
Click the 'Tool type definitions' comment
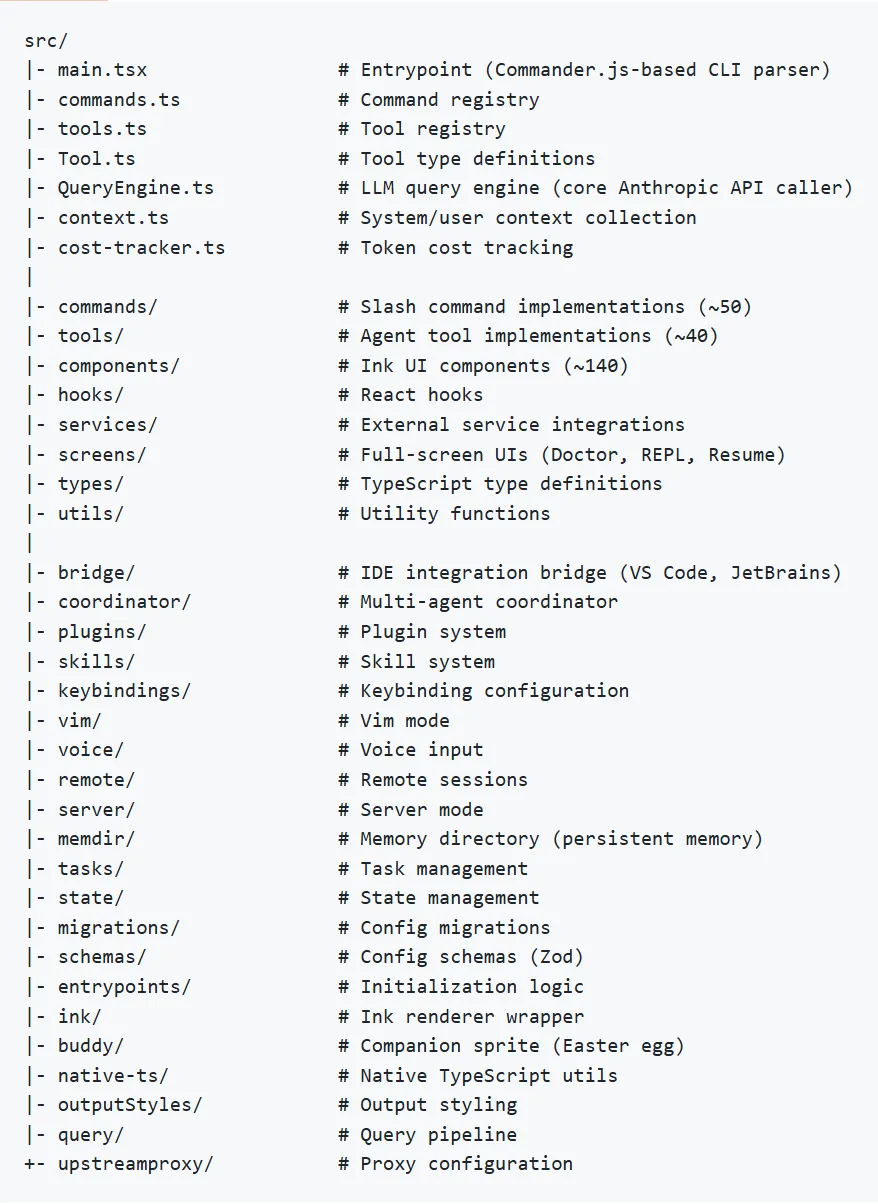(x=478, y=158)
